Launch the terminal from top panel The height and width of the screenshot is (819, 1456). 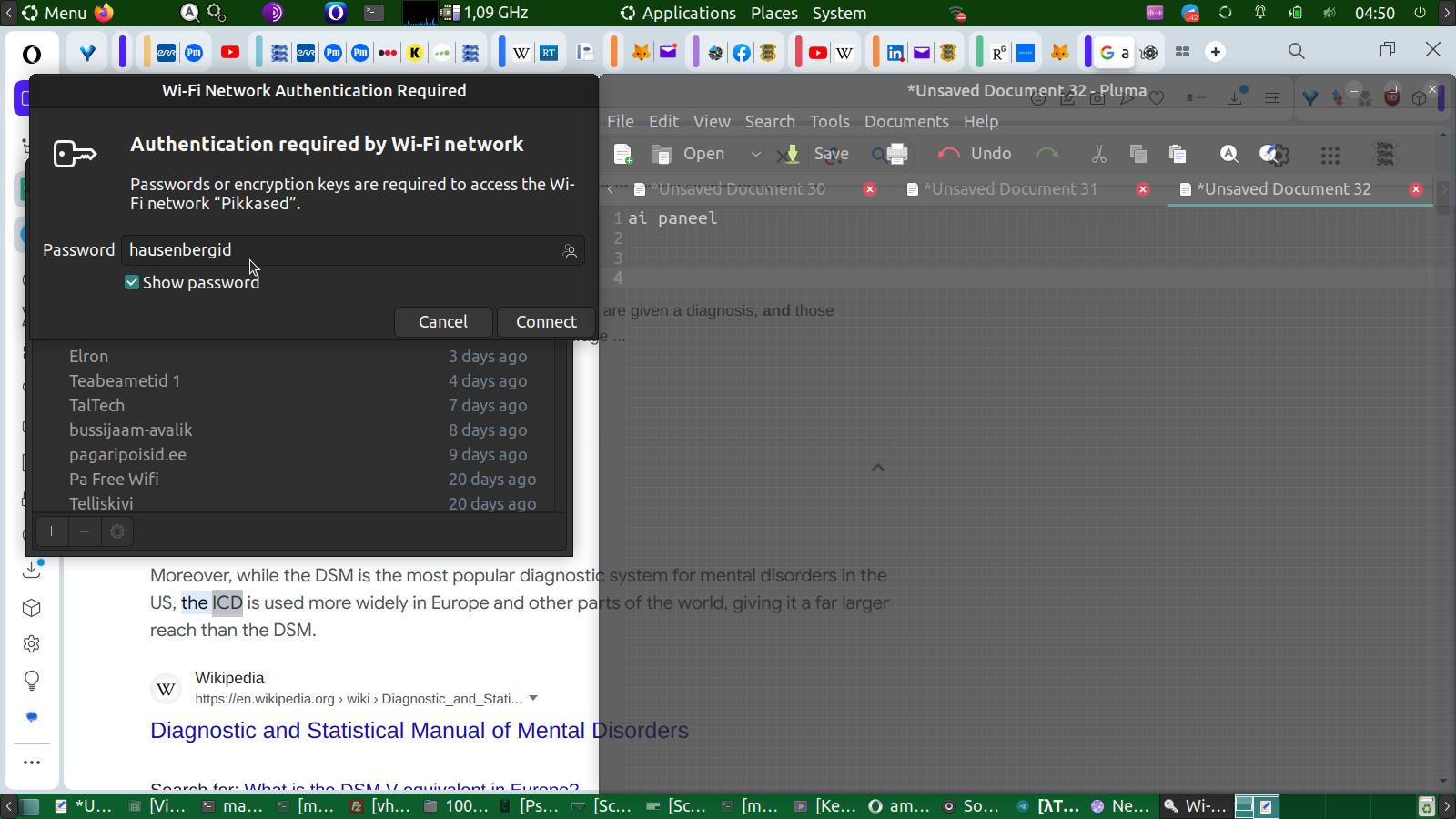click(374, 13)
